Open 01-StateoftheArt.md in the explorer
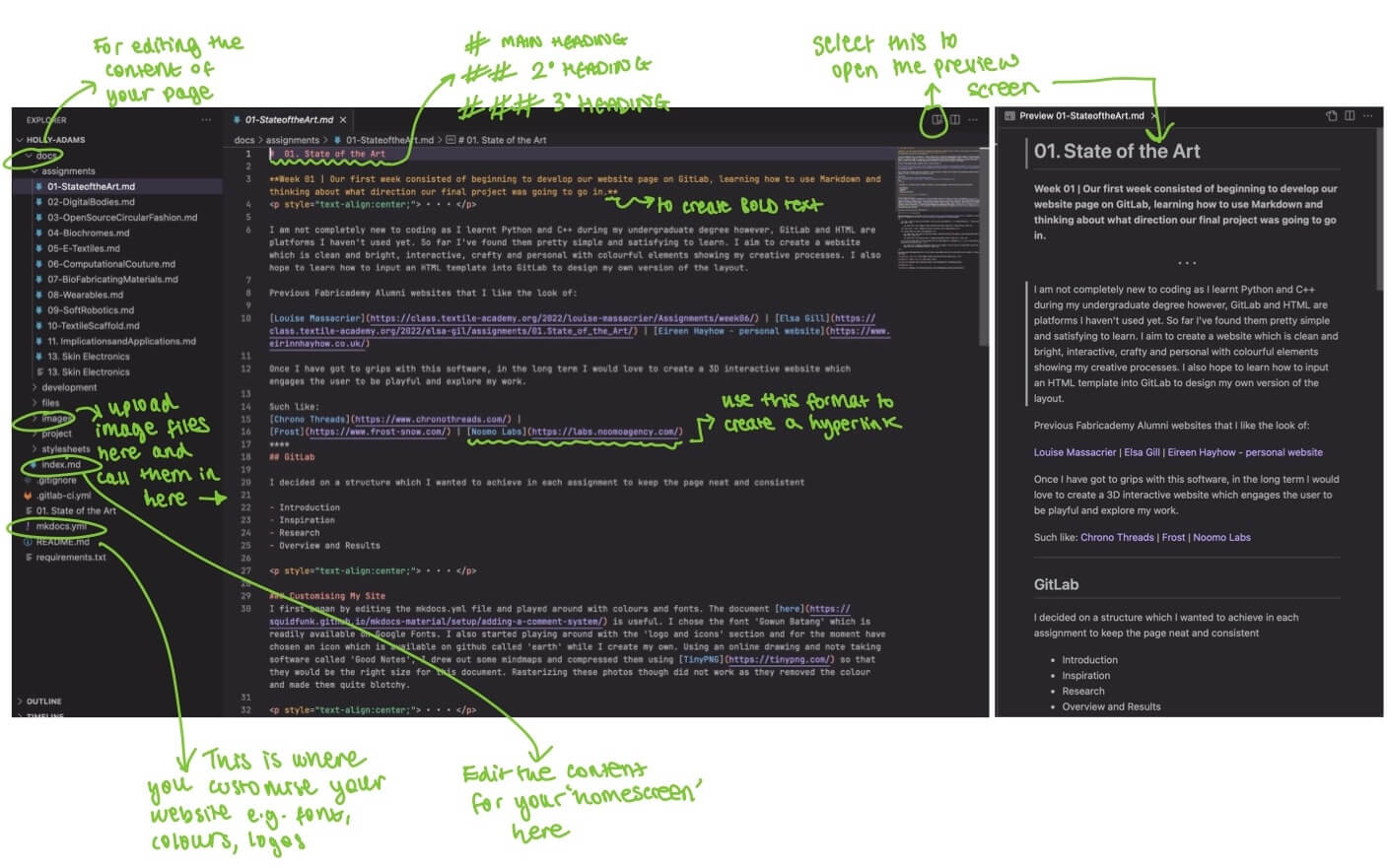 (x=91, y=186)
